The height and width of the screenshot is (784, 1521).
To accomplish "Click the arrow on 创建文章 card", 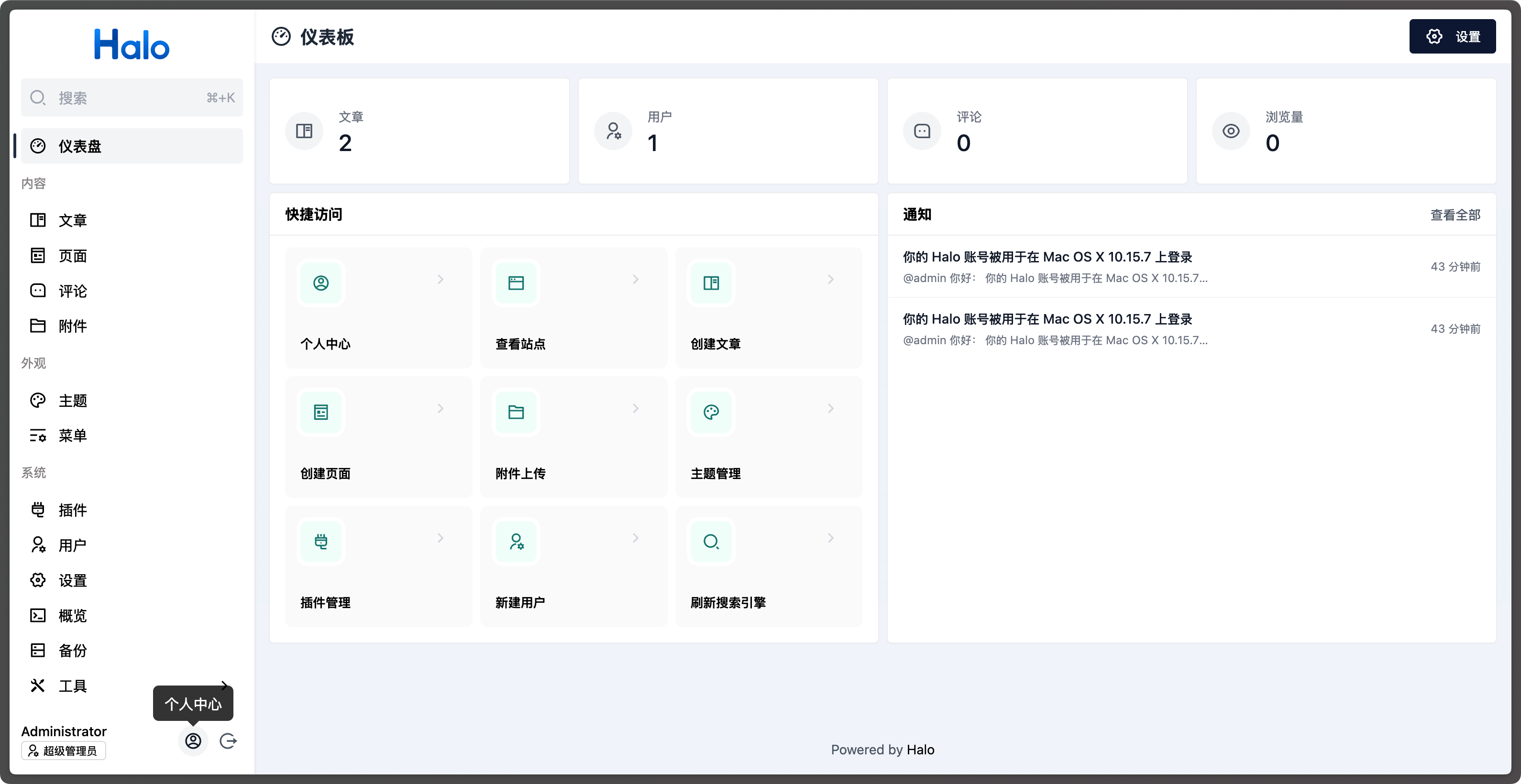I will pyautogui.click(x=830, y=280).
